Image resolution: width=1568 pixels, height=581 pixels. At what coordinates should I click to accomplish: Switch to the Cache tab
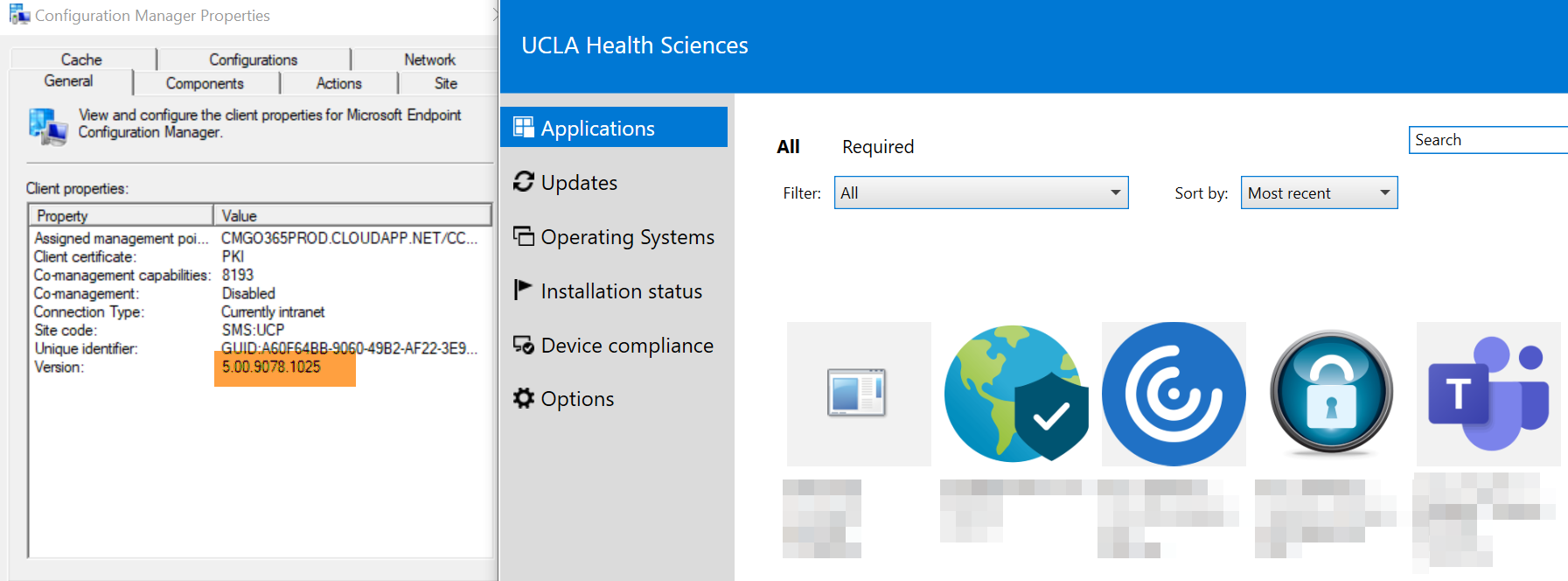click(81, 59)
